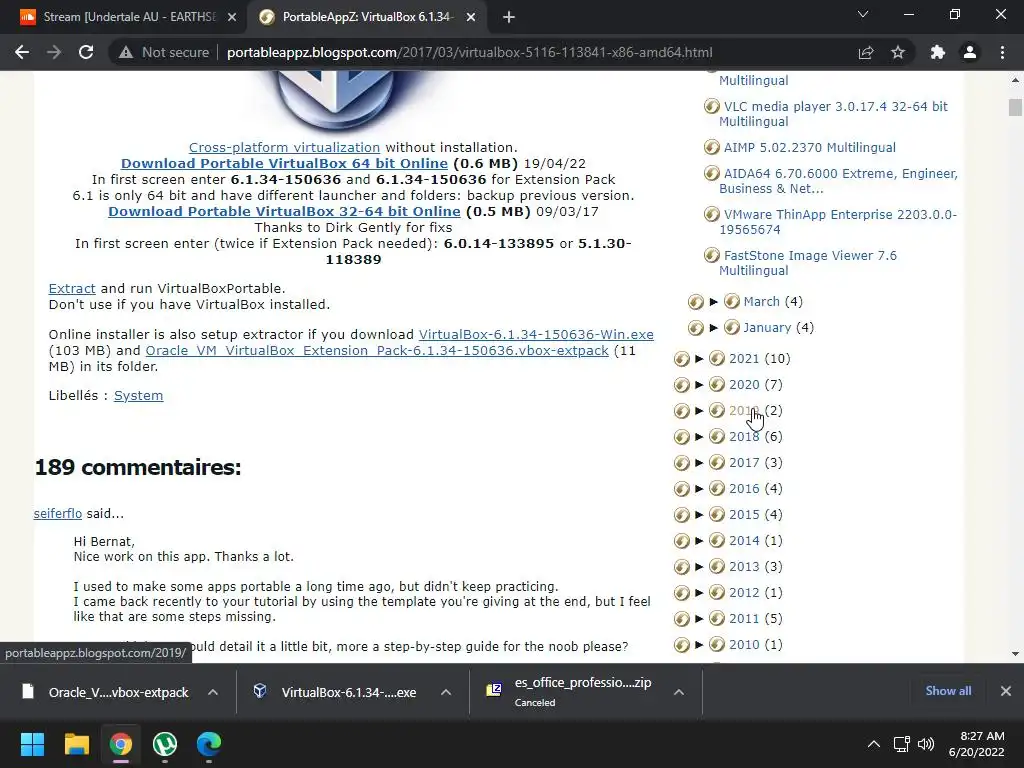Click the address bar URL
The image size is (1024, 768).
[469, 52]
